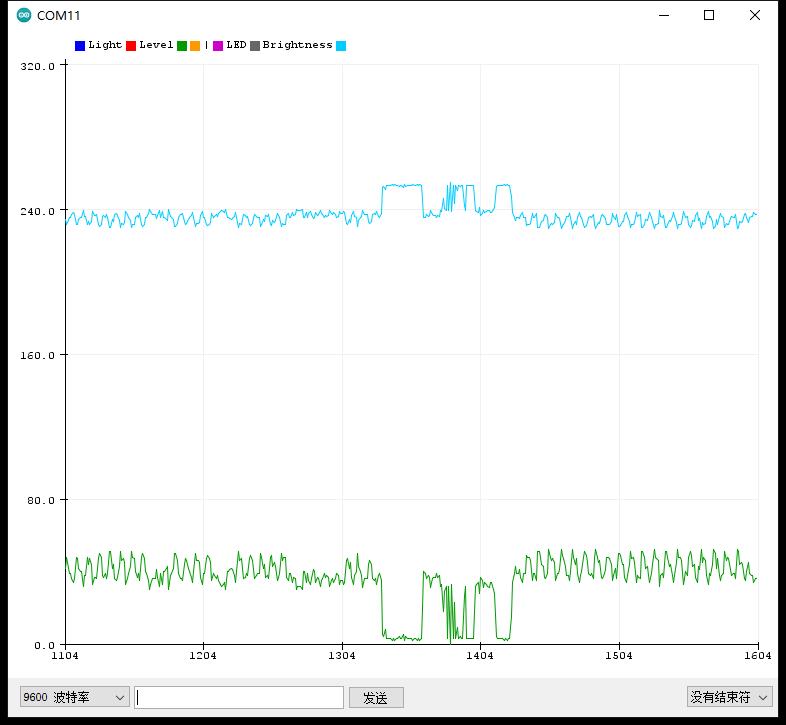Click the gray Brightness legend swatch
This screenshot has width=786, height=725.
tap(255, 46)
